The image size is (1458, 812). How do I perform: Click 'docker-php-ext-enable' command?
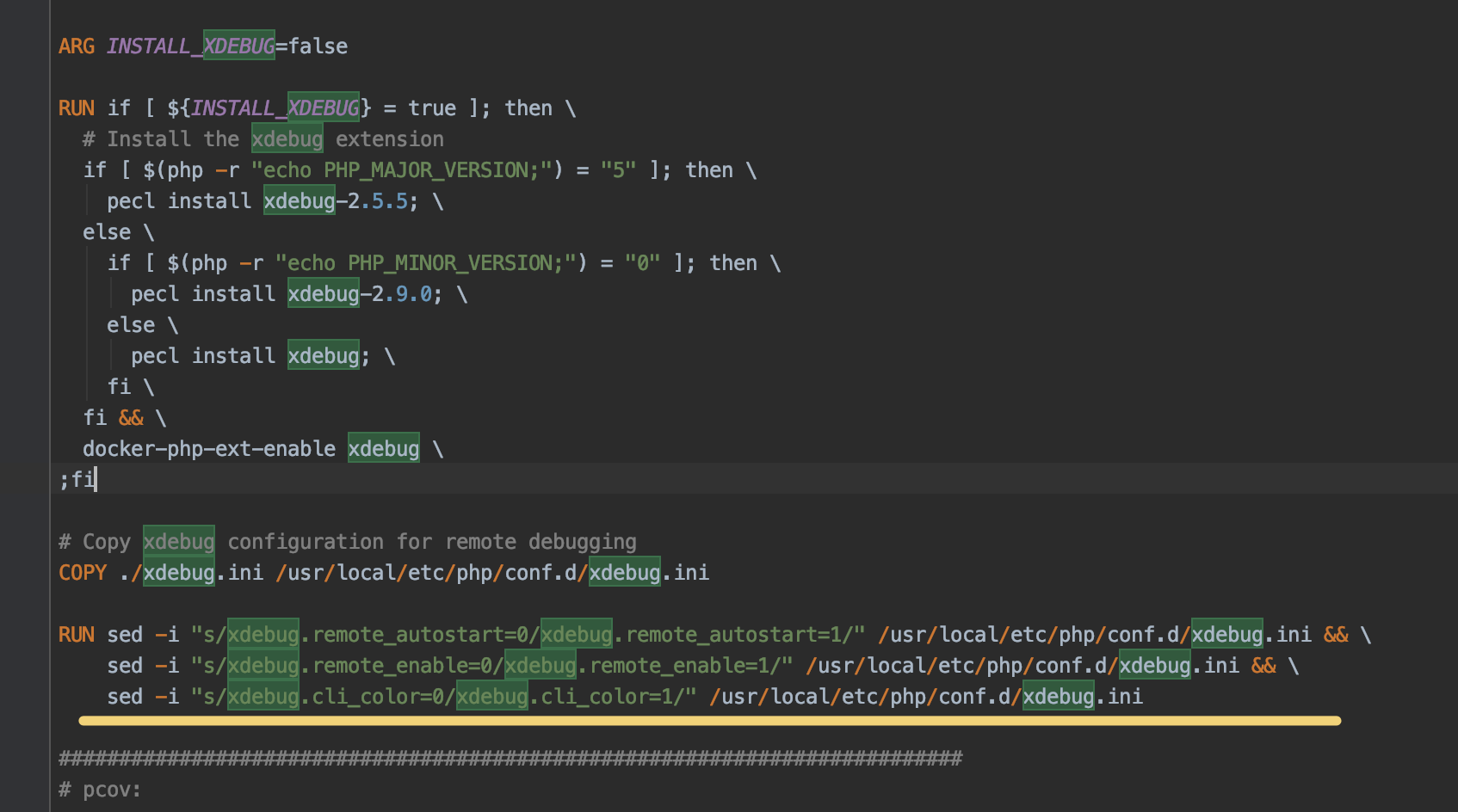[x=209, y=449]
